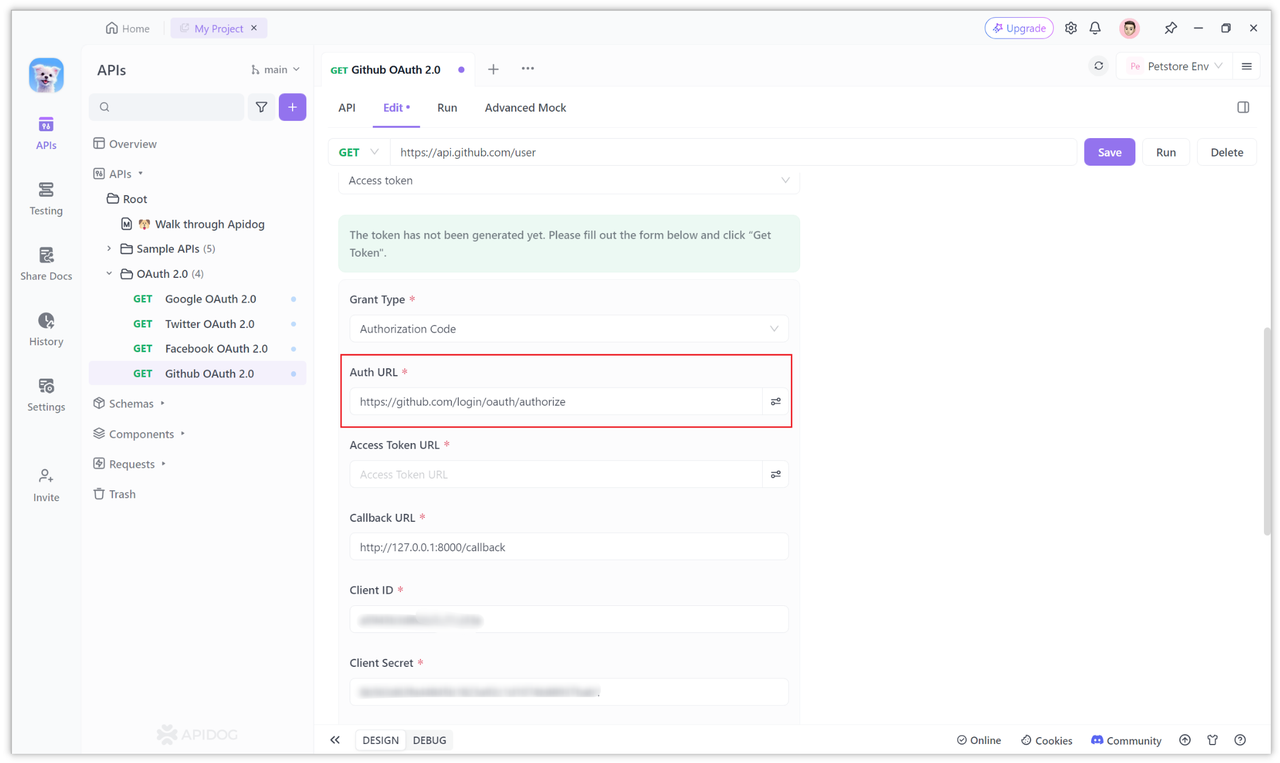
Task: Expand the Sample APIs folder
Action: pos(109,249)
